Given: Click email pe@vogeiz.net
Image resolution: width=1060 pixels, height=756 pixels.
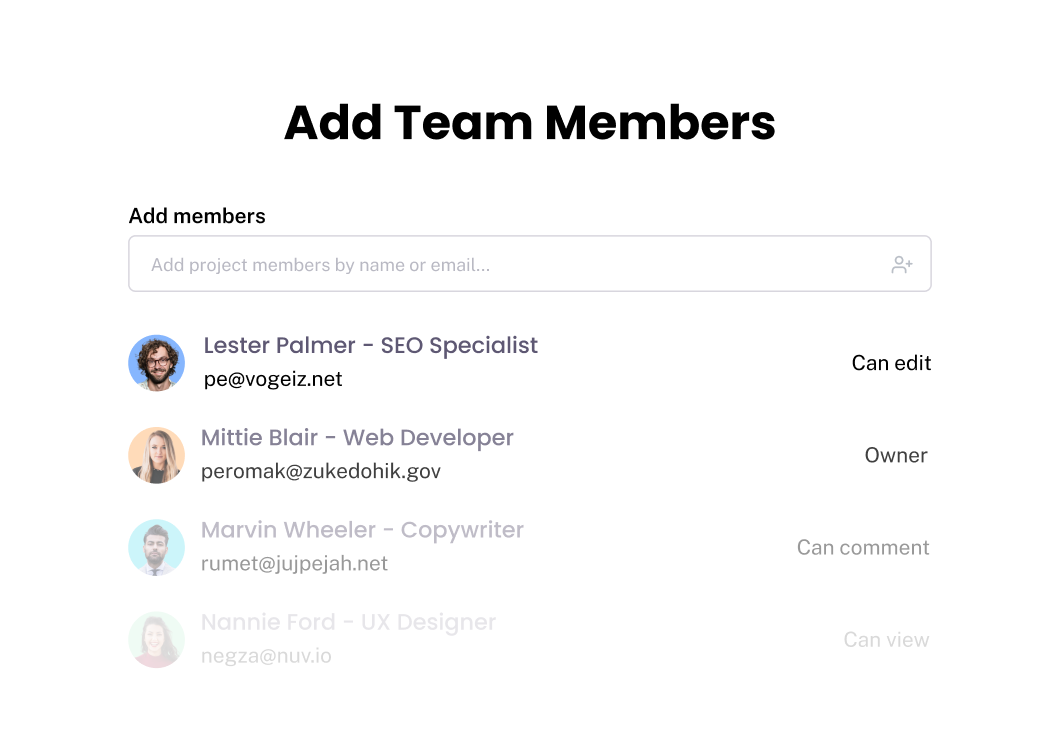Looking at the screenshot, I should (x=273, y=379).
